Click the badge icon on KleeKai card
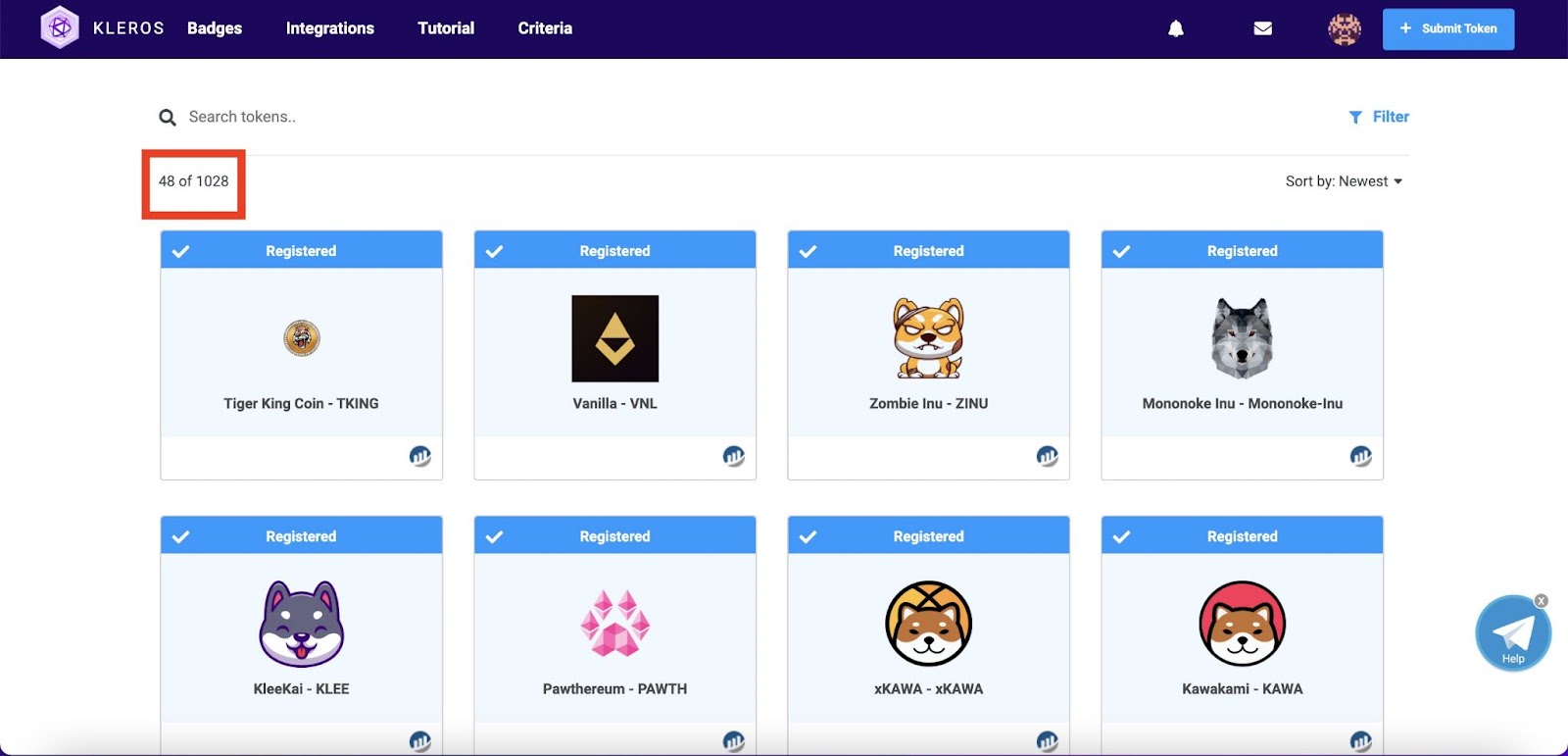The height and width of the screenshot is (756, 1568). click(x=420, y=741)
